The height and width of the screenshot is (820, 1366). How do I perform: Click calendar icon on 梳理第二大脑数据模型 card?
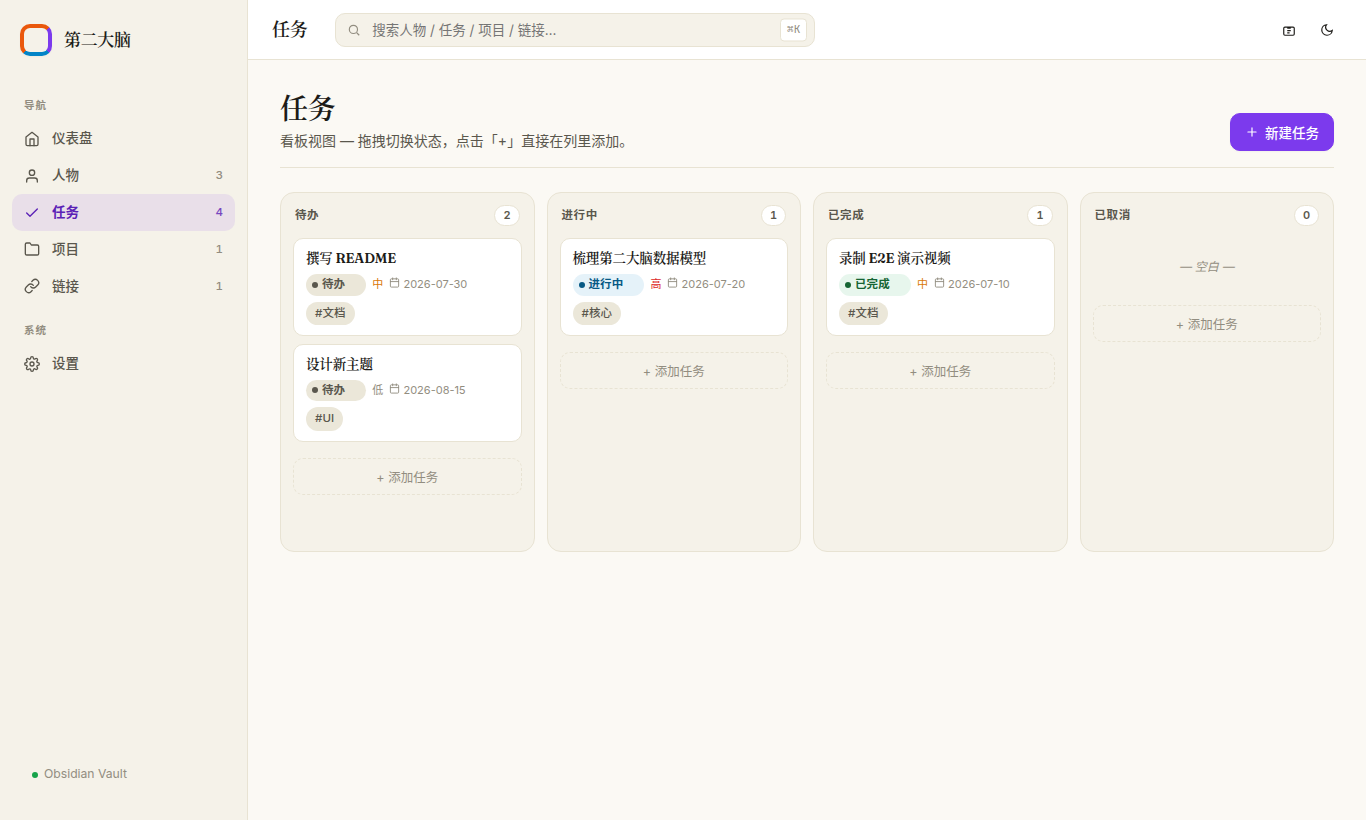coord(672,284)
